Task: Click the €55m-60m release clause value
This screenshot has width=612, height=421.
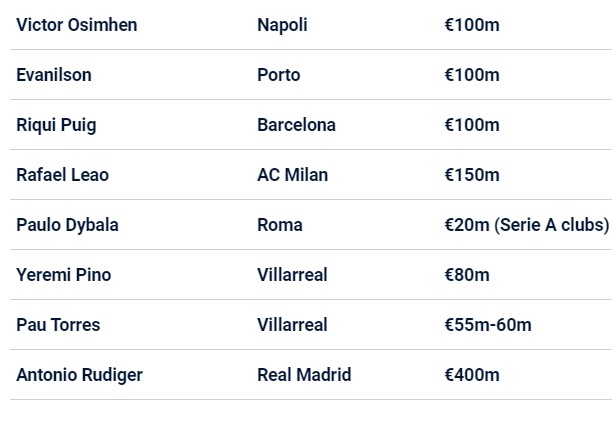Action: tap(488, 325)
